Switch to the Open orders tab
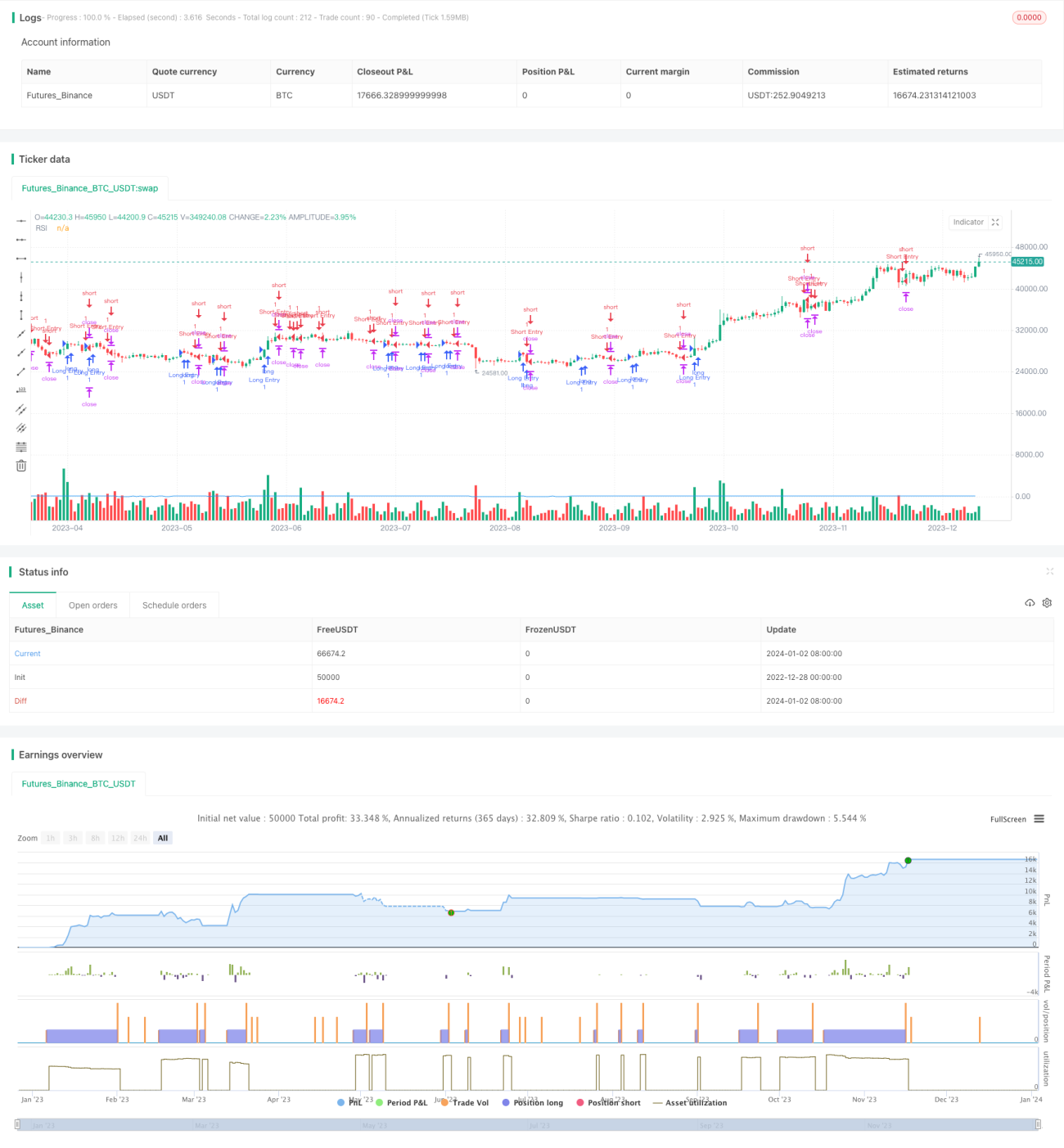Image resolution: width=1064 pixels, height=1148 pixels. pyautogui.click(x=92, y=606)
